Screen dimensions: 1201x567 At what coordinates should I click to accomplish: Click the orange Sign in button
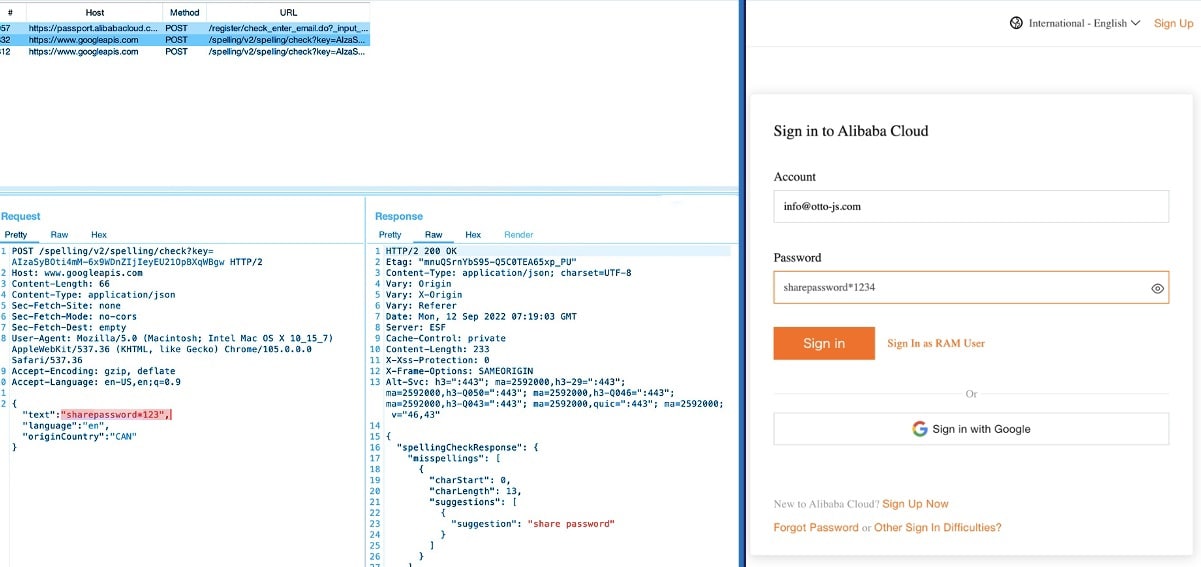tap(824, 343)
